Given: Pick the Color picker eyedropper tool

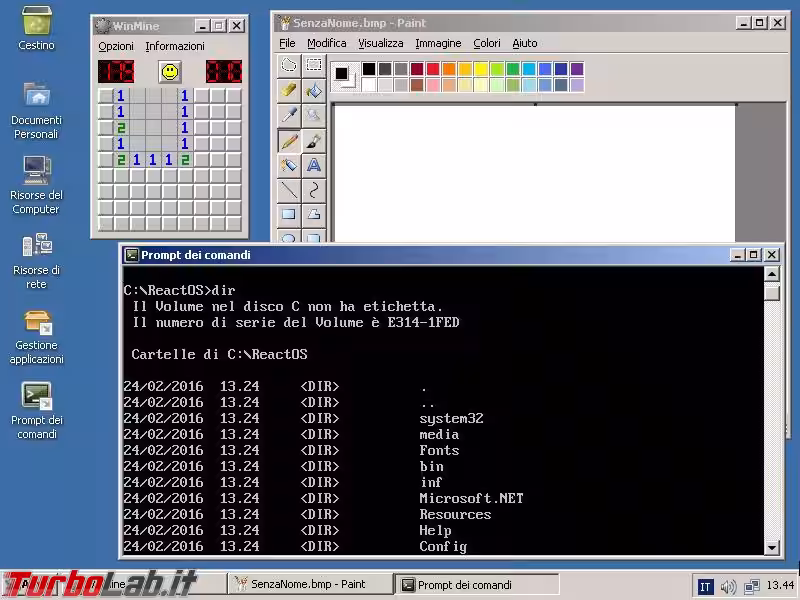Looking at the screenshot, I should pos(289,116).
